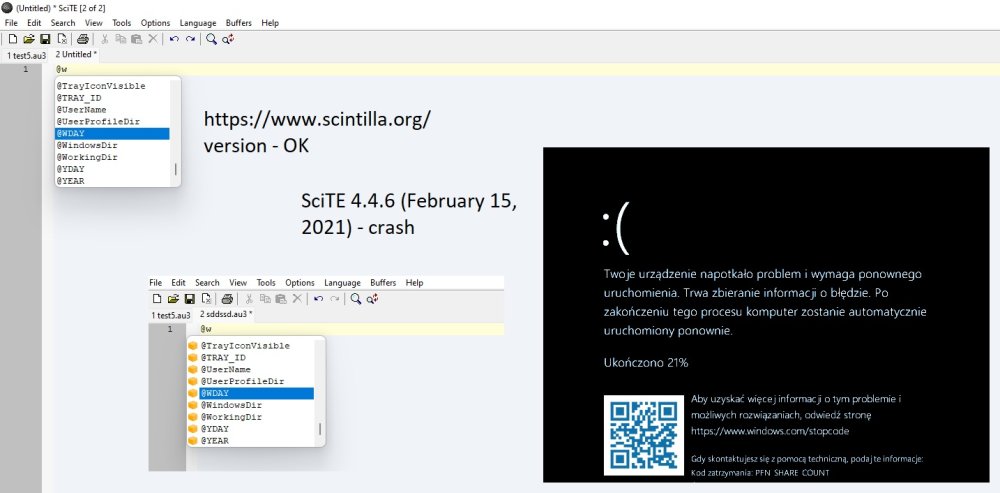Switch to 1 test5.au3 tab in main window
The width and height of the screenshot is (1000, 493).
26,55
